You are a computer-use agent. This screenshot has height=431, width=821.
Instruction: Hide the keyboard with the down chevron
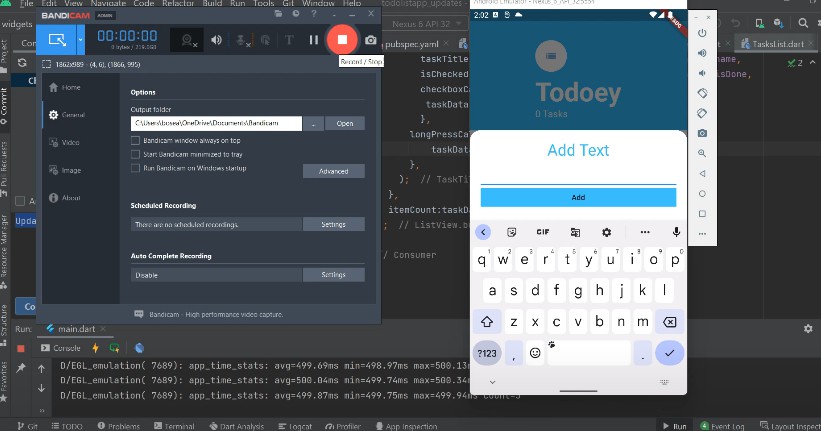(492, 382)
